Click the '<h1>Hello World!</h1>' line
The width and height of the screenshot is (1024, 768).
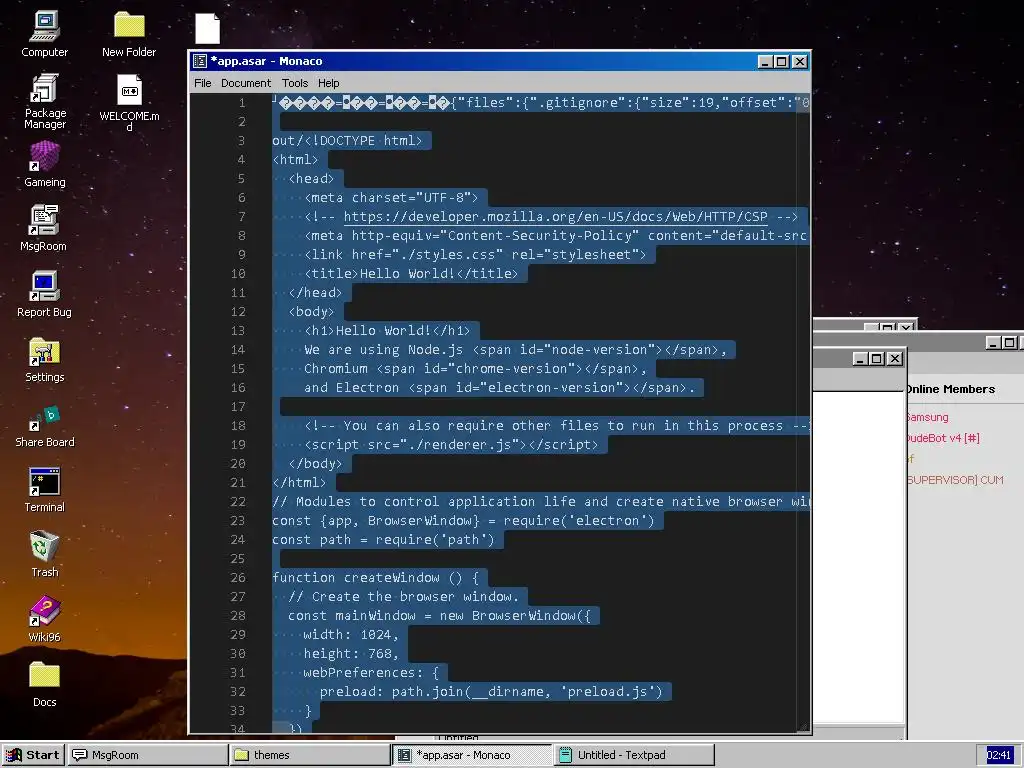pyautogui.click(x=387, y=330)
